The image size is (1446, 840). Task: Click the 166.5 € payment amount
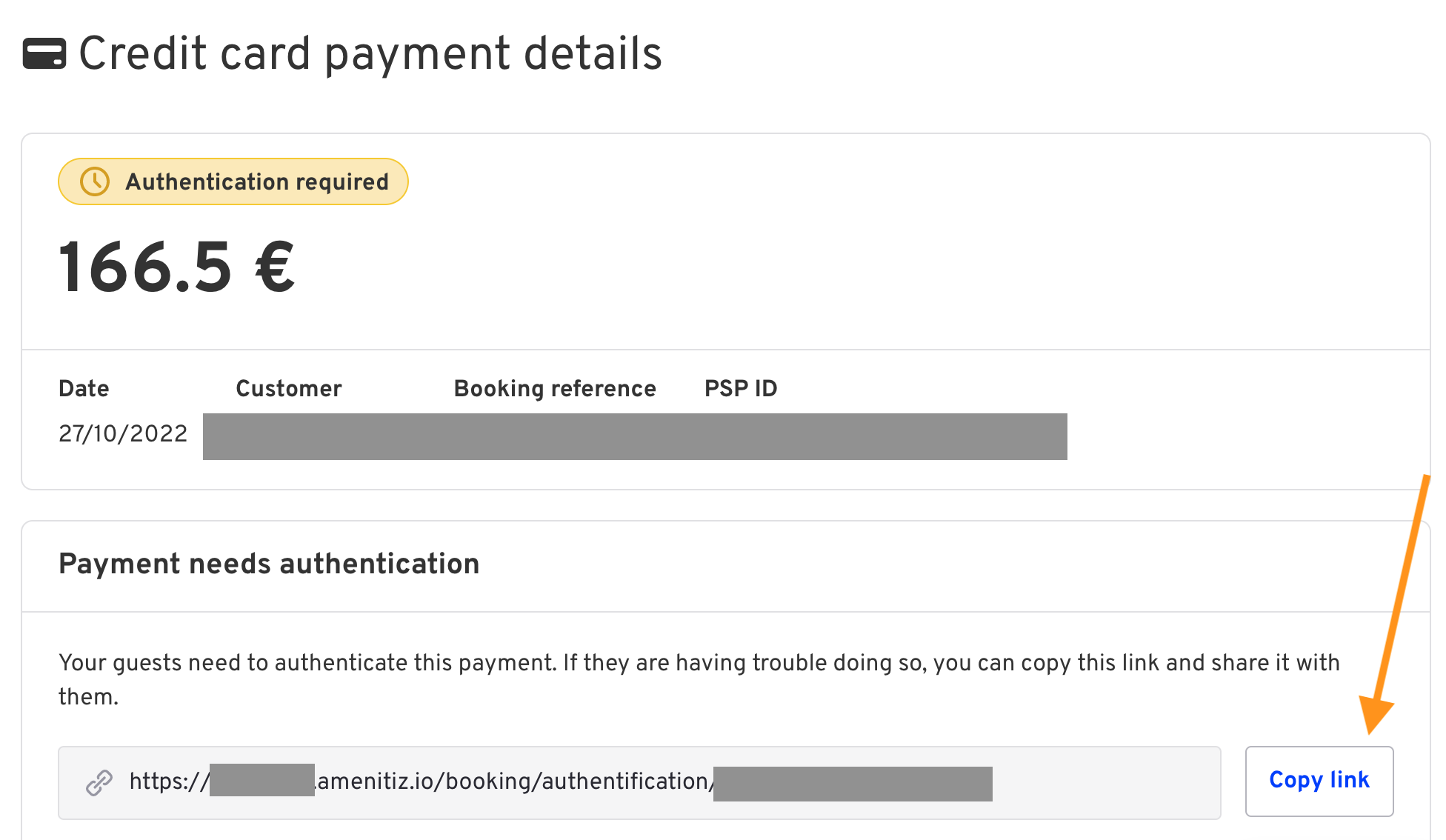point(177,267)
